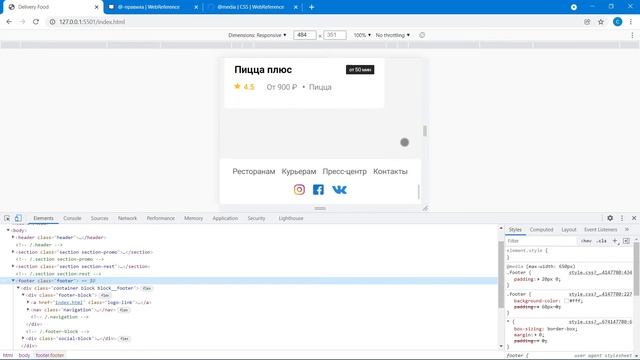
Task: Click the share icon in address bar
Action: (587, 22)
